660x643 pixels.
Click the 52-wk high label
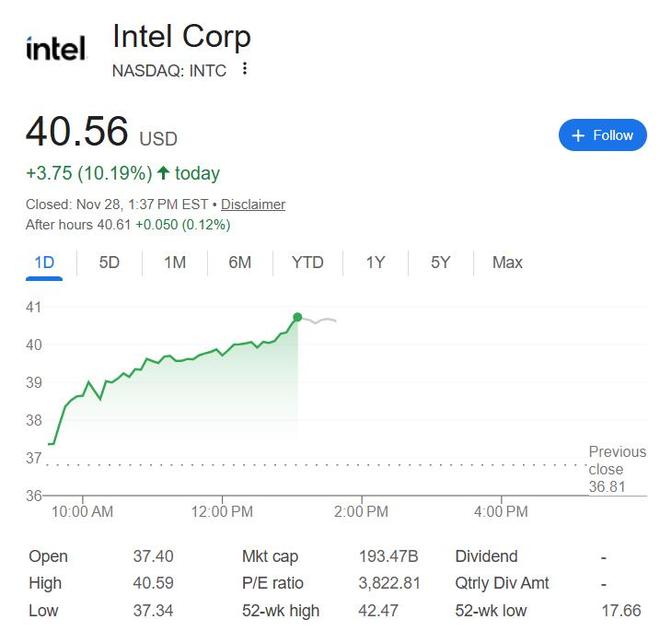point(281,610)
